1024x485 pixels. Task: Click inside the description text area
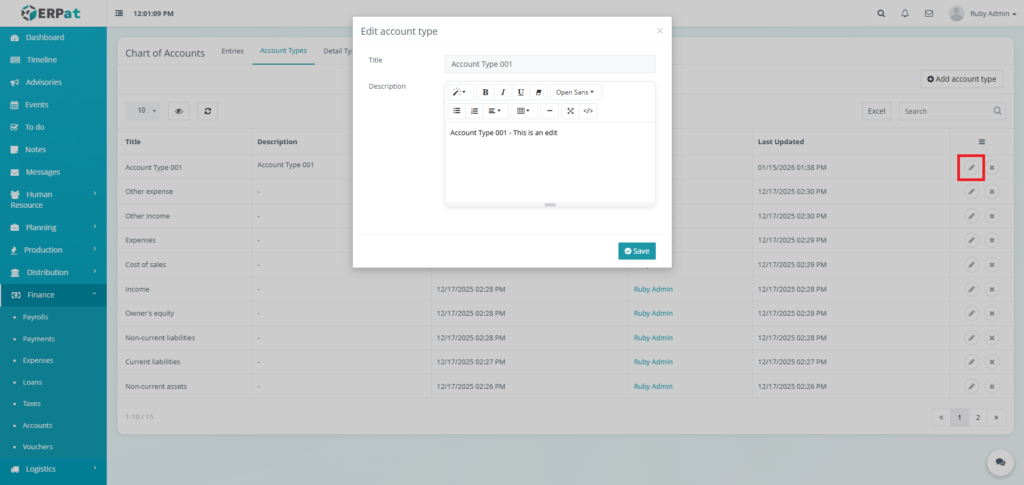click(x=550, y=162)
